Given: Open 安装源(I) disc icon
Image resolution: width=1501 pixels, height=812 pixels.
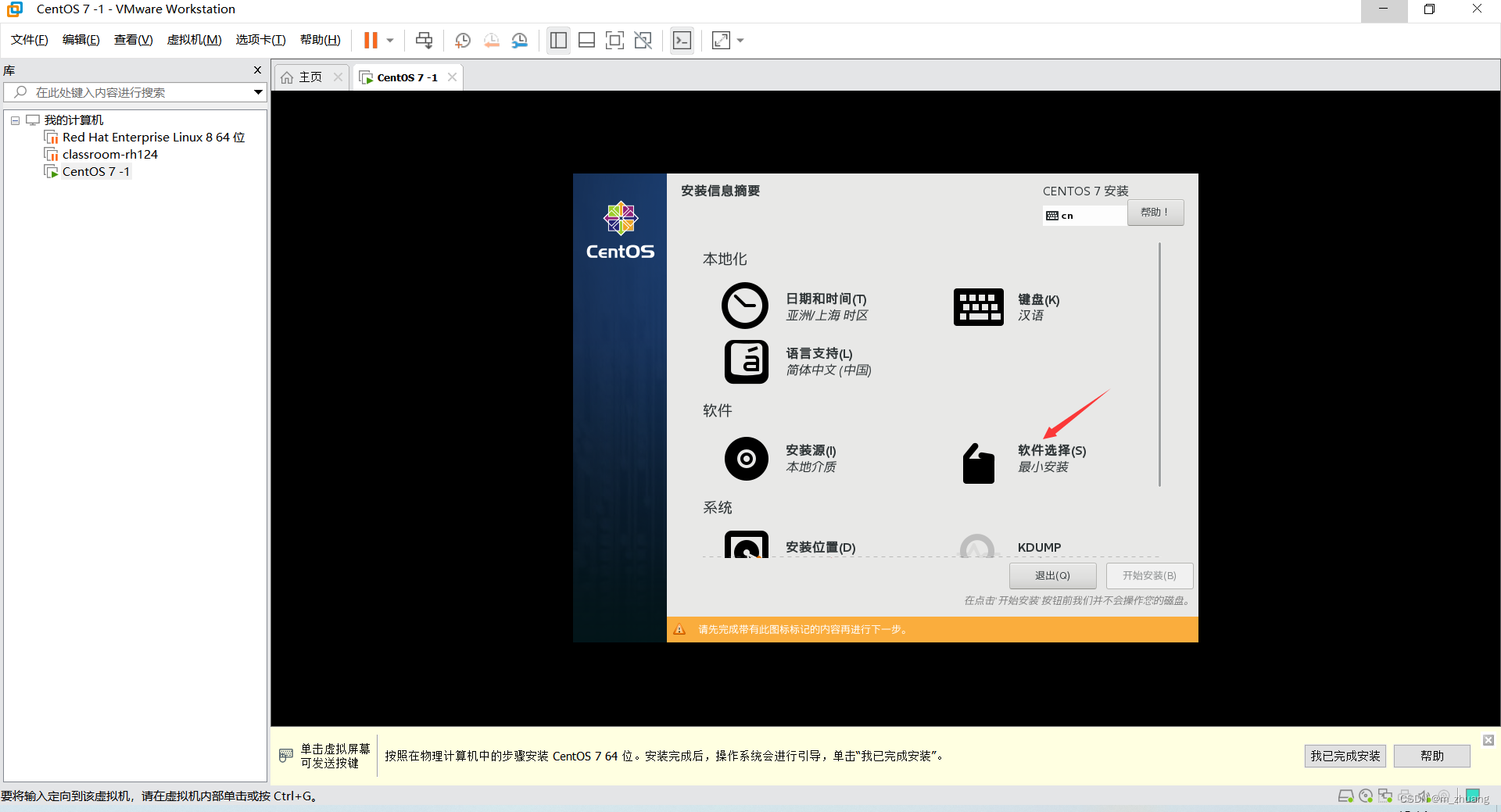Looking at the screenshot, I should (747, 459).
